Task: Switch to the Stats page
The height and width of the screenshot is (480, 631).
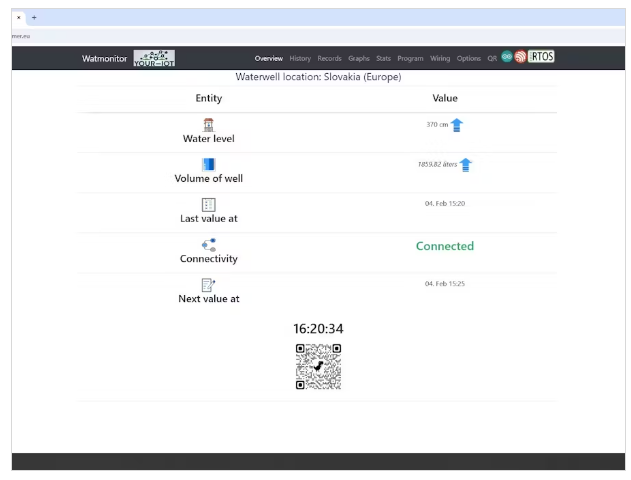Action: pyautogui.click(x=383, y=59)
